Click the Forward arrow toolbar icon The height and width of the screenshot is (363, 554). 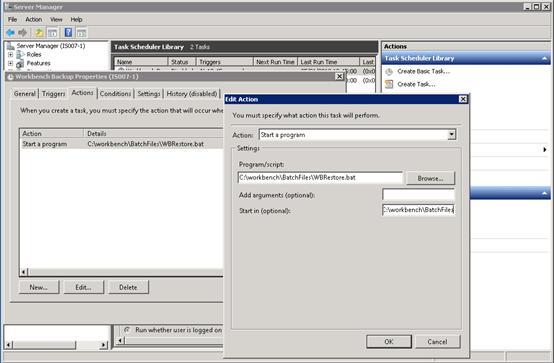pyautogui.click(x=22, y=33)
